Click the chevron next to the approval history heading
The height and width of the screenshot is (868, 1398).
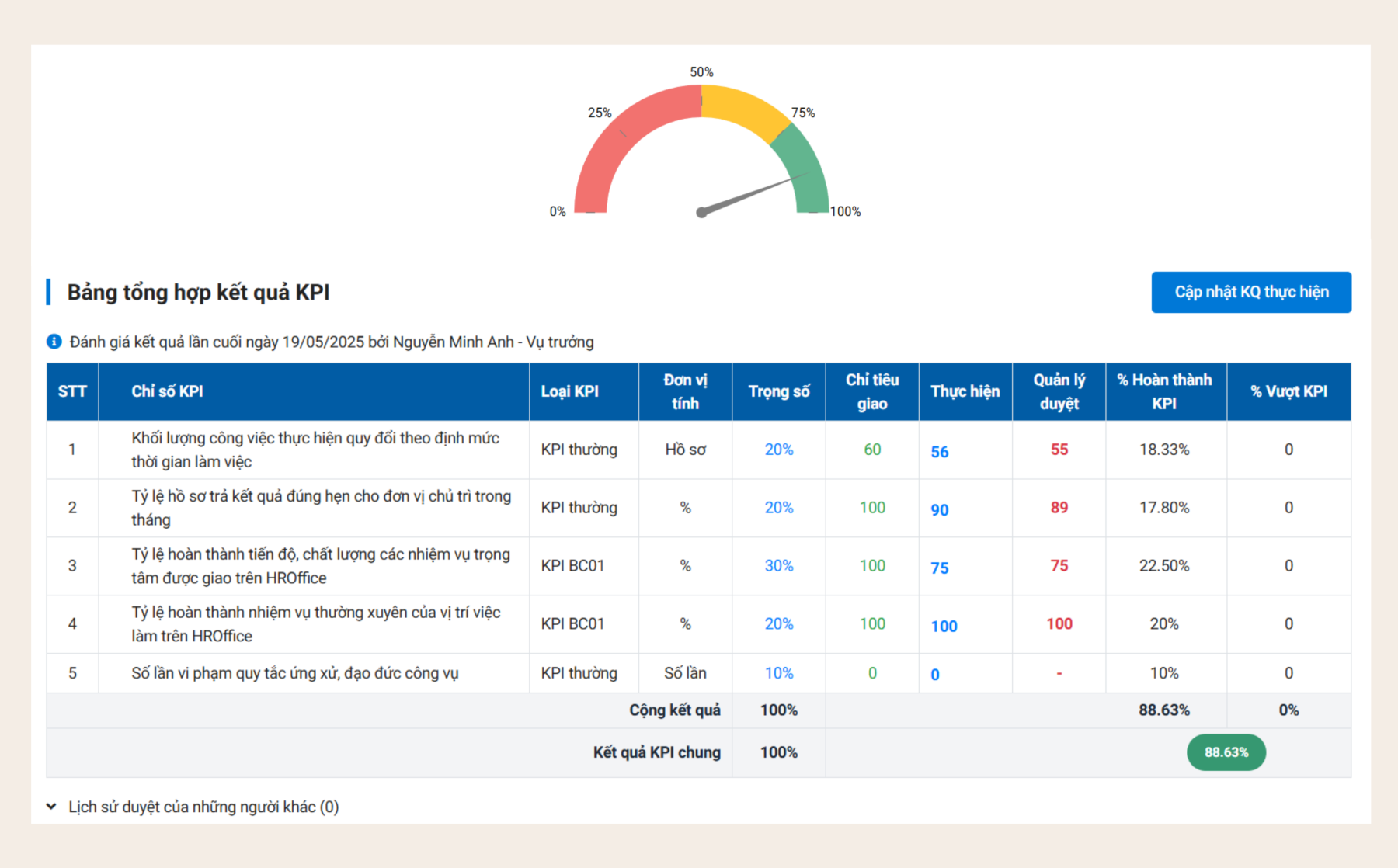(x=51, y=806)
